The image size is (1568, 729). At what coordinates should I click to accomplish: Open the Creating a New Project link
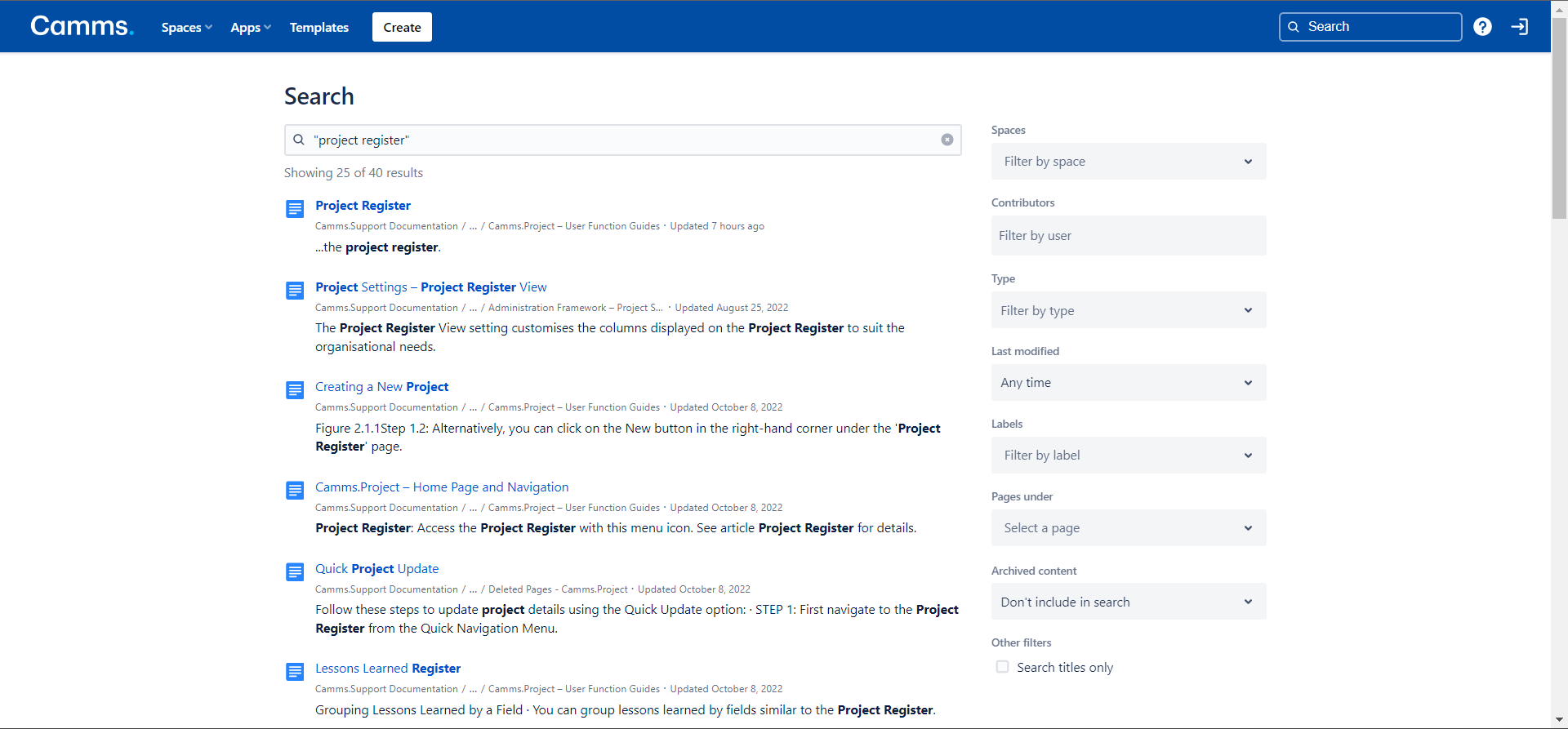click(x=382, y=387)
